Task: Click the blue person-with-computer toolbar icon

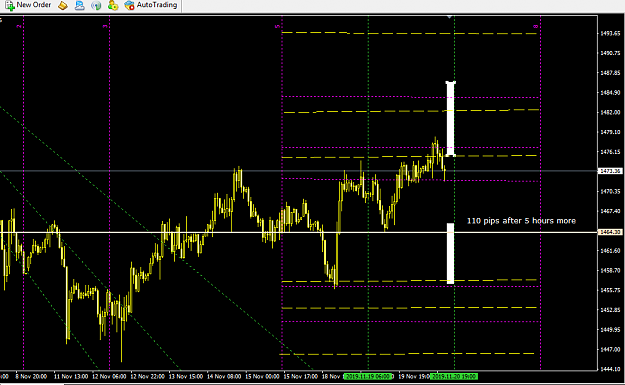Action: pyautogui.click(x=80, y=6)
